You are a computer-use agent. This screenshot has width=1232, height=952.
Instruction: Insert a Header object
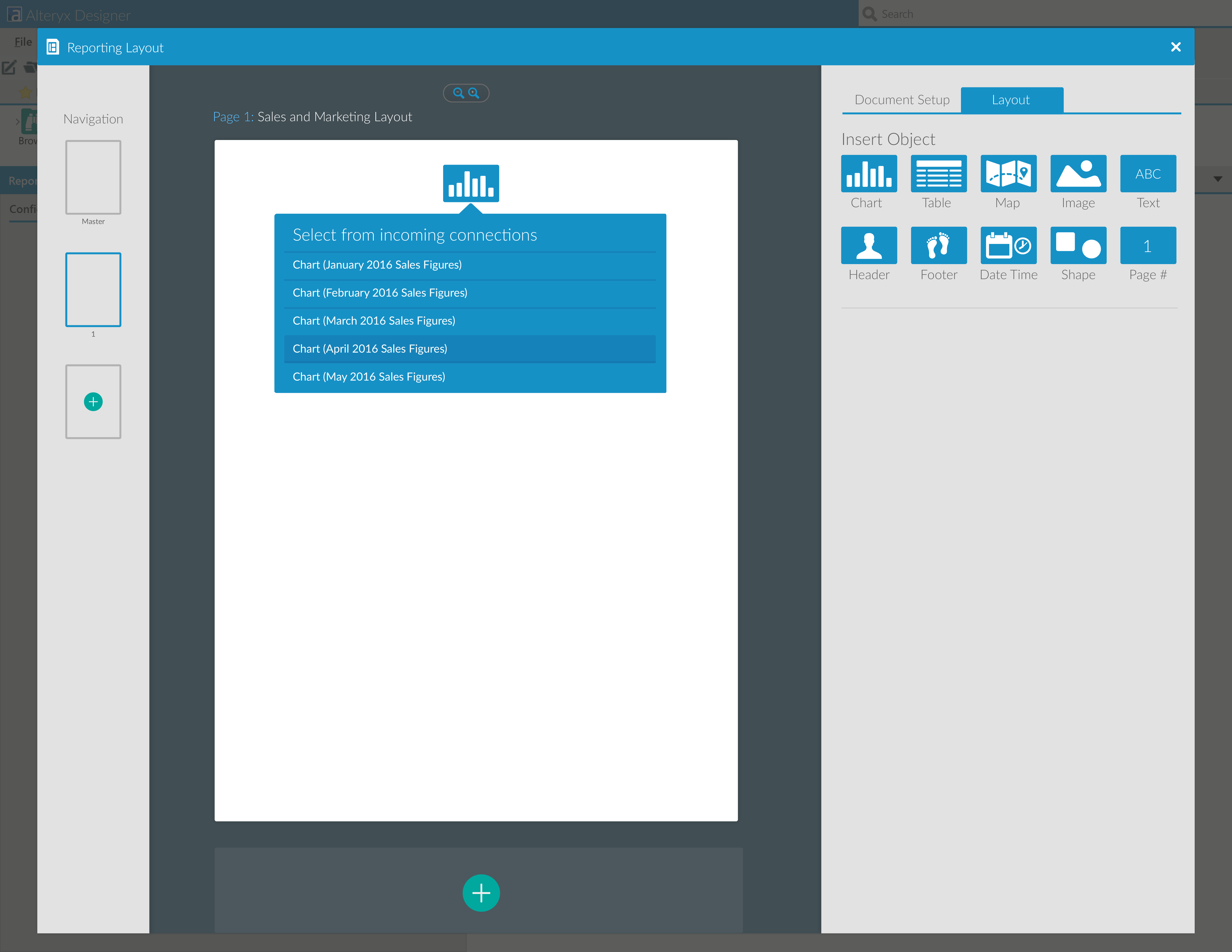(x=868, y=245)
